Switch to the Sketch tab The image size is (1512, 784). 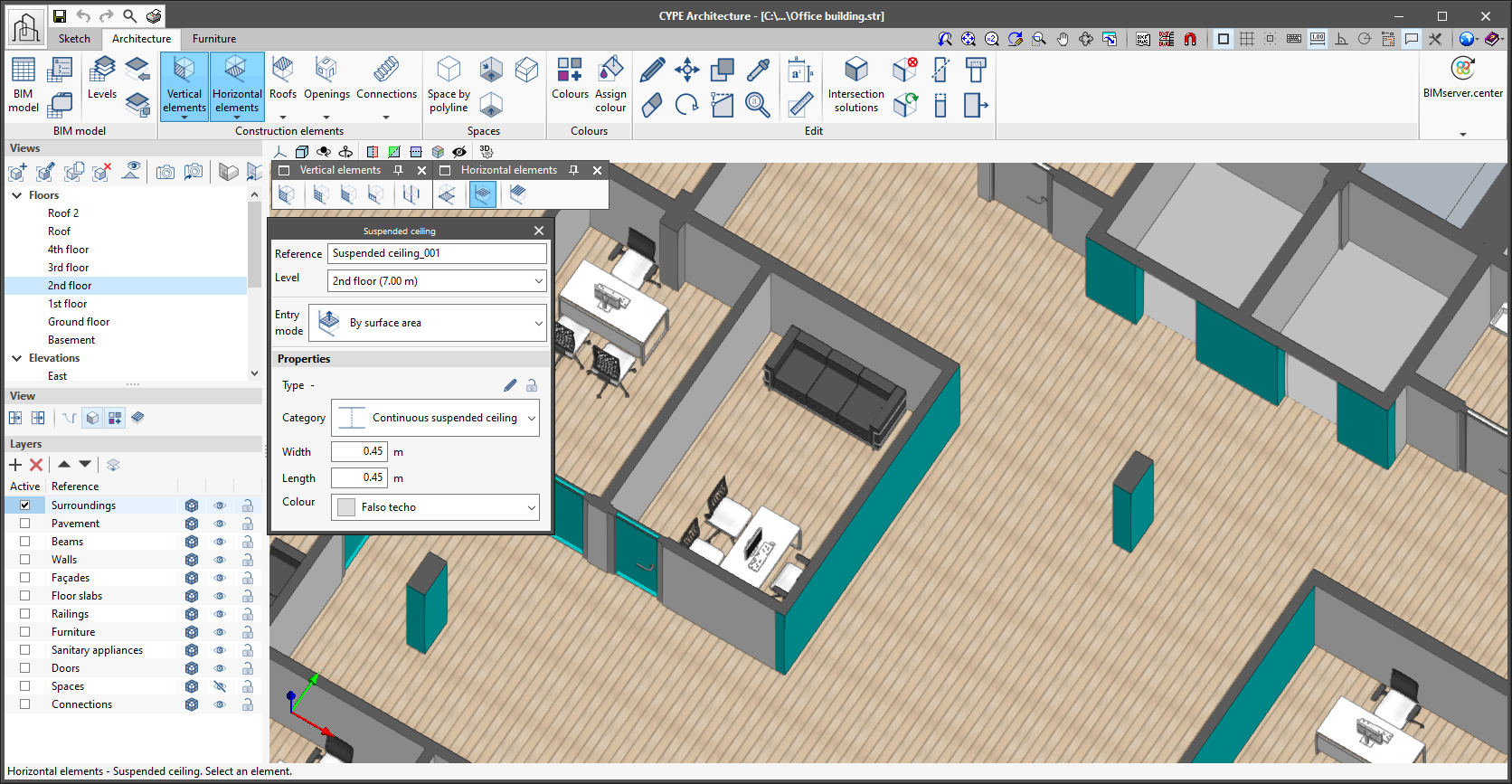click(74, 39)
